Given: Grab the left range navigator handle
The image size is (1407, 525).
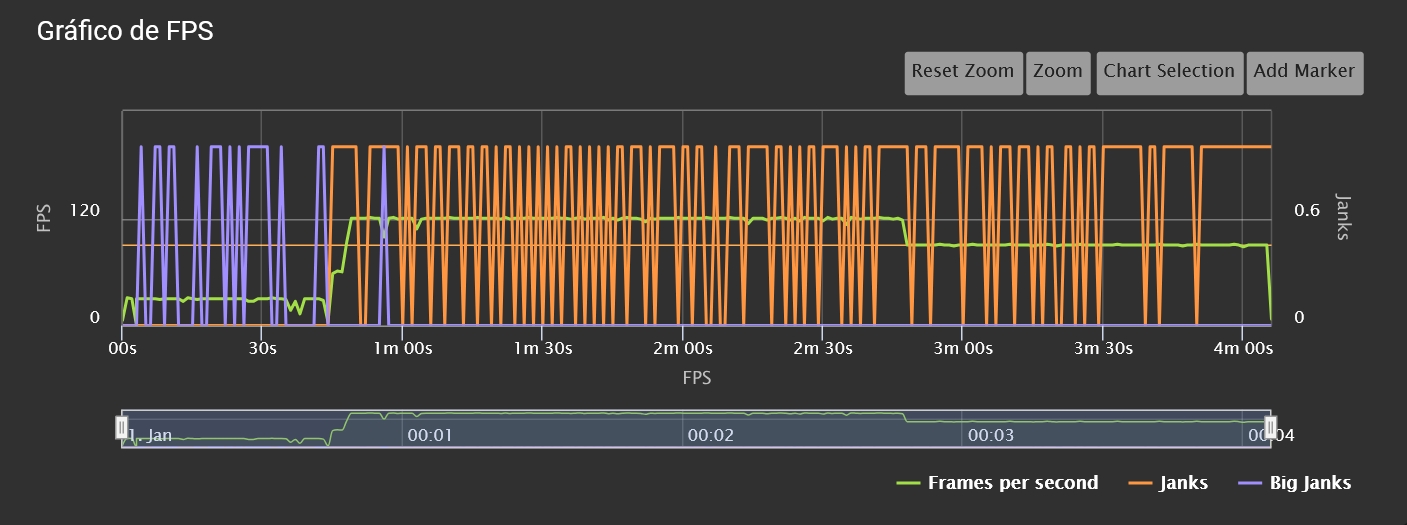Looking at the screenshot, I should click(122, 428).
